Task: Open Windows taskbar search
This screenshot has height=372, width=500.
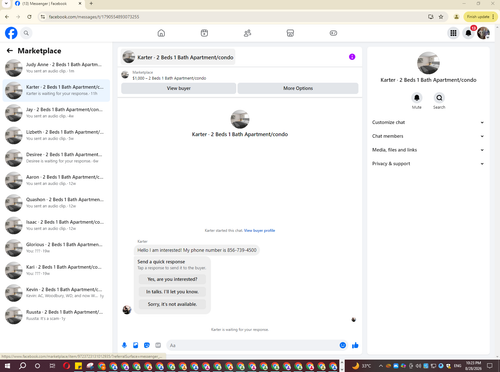Action: (22, 366)
